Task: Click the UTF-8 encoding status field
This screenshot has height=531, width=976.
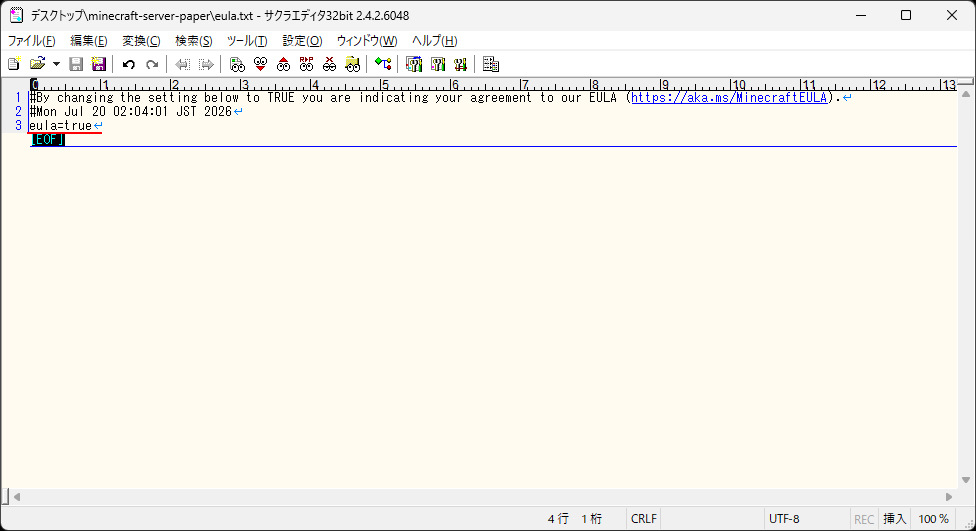Action: (x=784, y=519)
